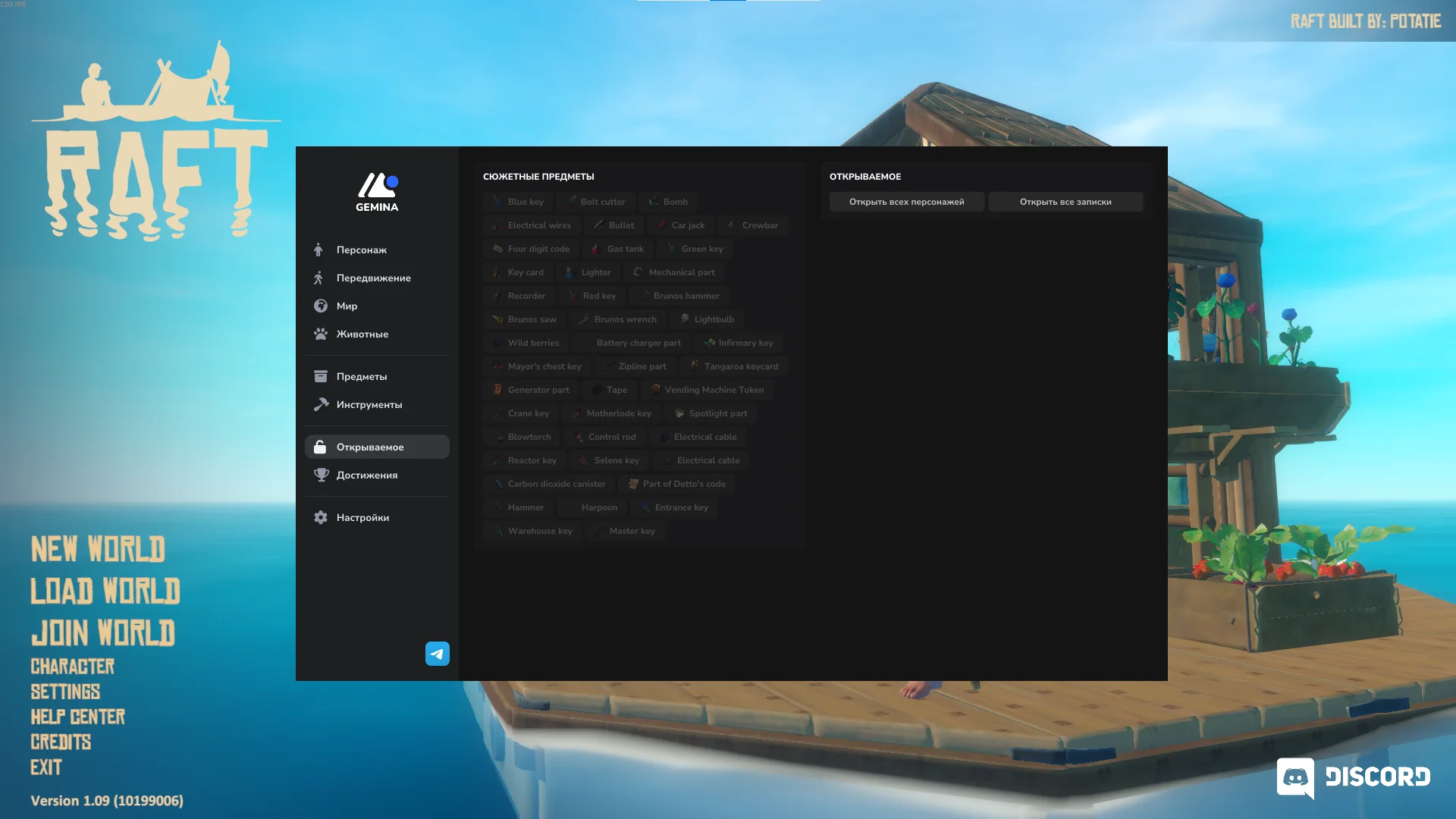Open CREDITS in the Raft menu
This screenshot has height=819, width=1456.
click(x=61, y=742)
